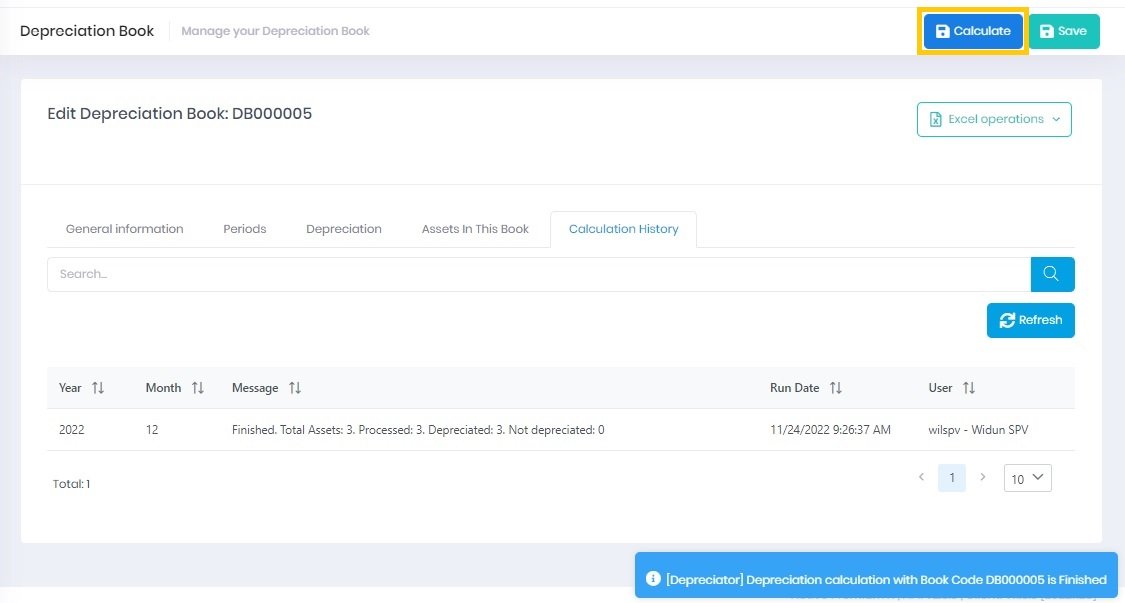Image resolution: width=1125 pixels, height=603 pixels.
Task: Sort by Year column arrows icon
Action: (x=97, y=388)
